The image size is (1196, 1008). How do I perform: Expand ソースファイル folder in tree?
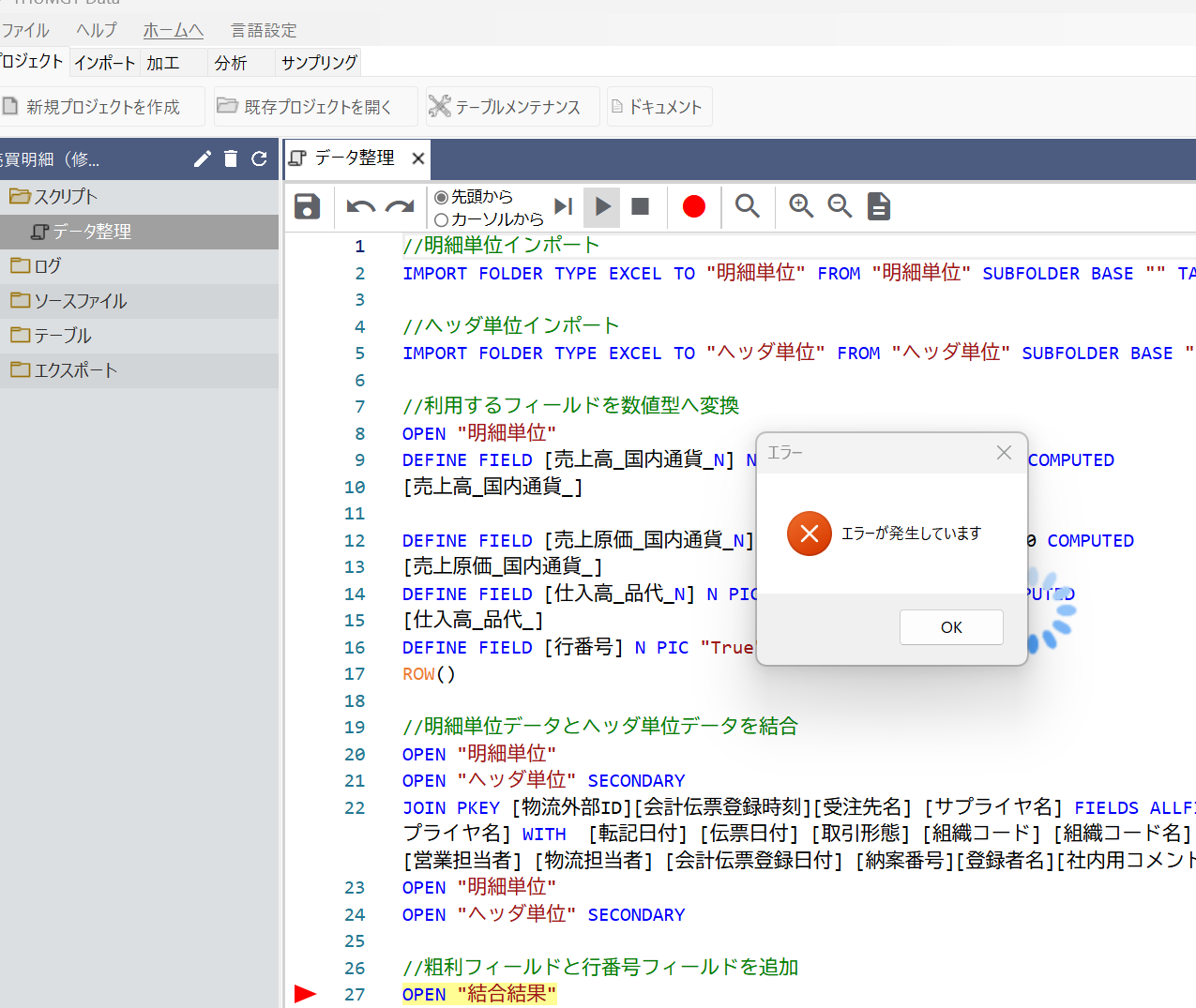[139, 301]
